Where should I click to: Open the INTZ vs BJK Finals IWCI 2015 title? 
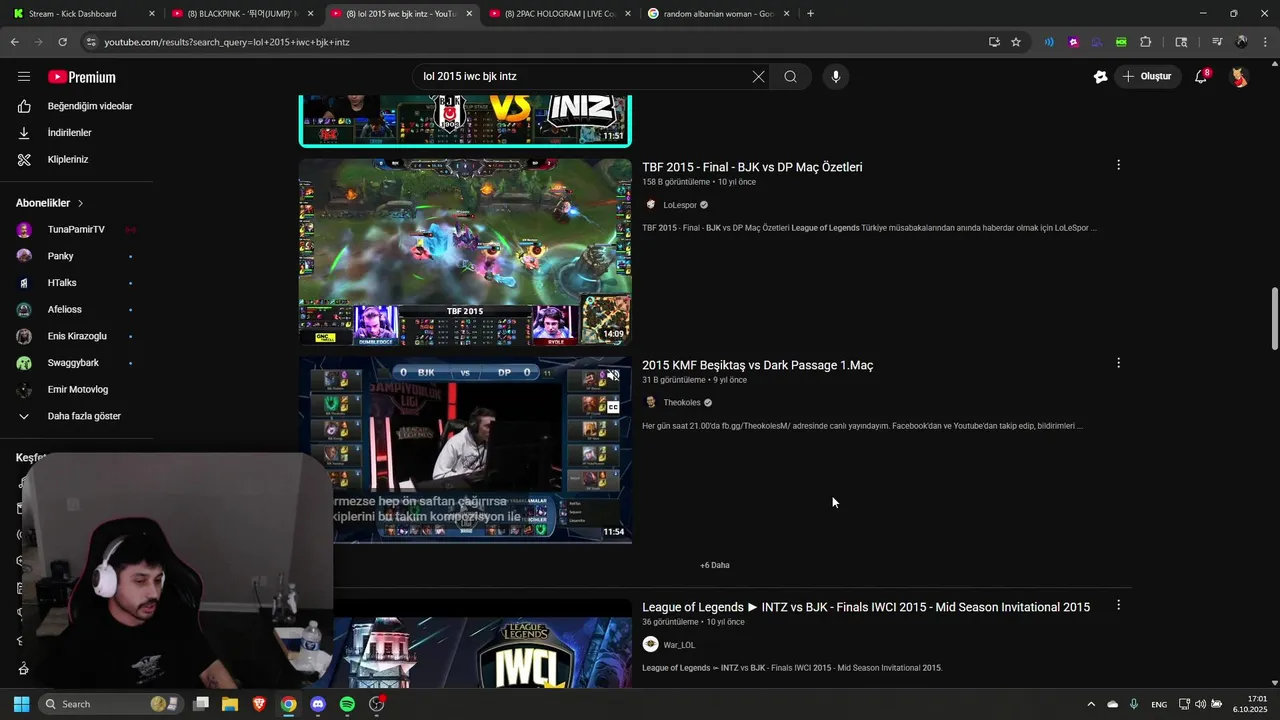pos(866,607)
